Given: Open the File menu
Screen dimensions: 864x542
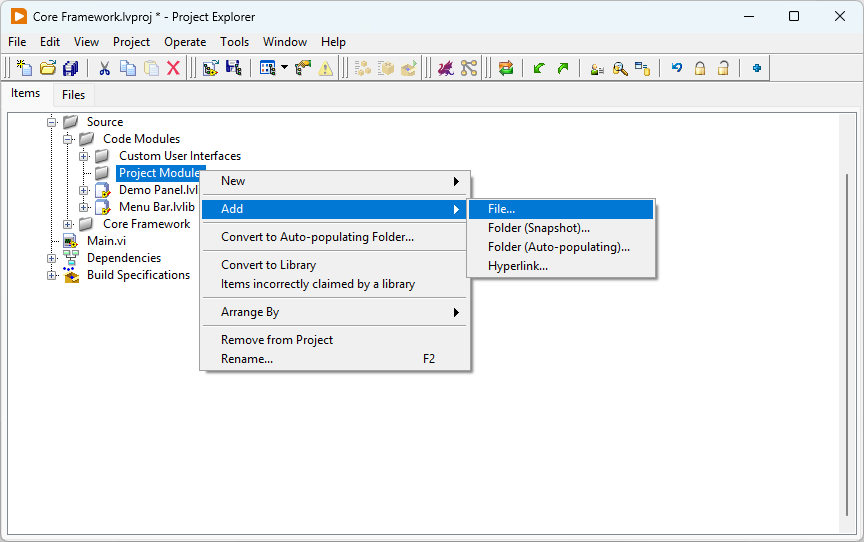Looking at the screenshot, I should coord(17,42).
